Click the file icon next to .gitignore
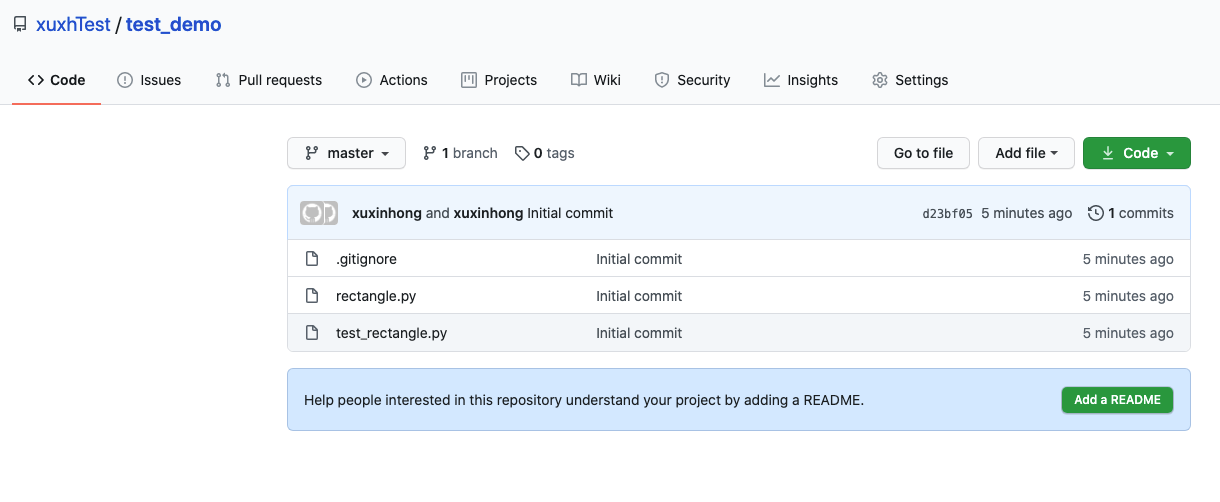 pos(312,259)
